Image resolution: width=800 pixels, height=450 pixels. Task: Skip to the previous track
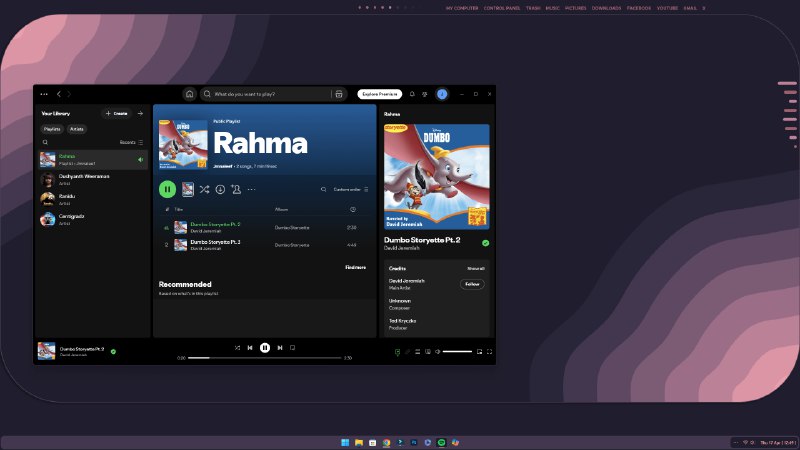coord(250,347)
